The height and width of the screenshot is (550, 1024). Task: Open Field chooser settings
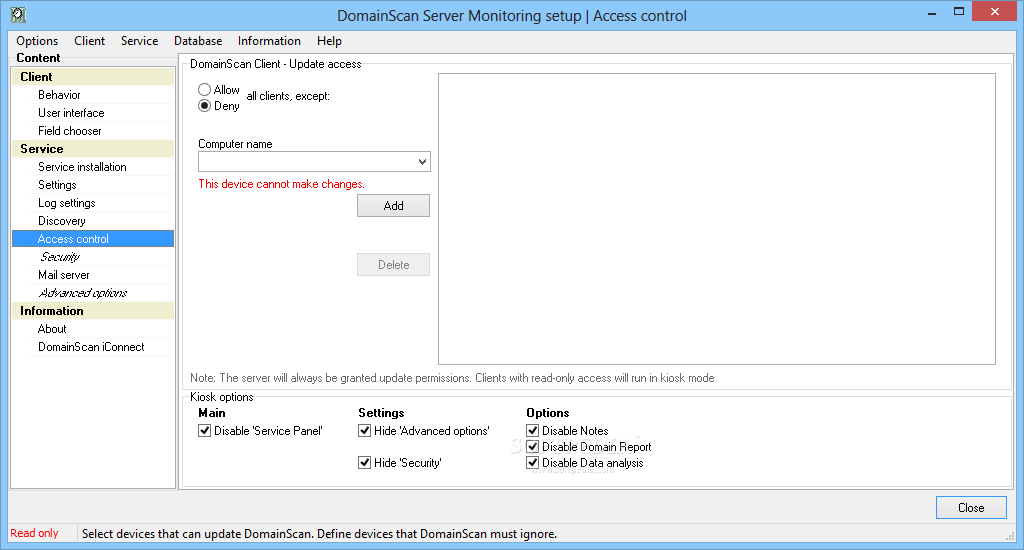(x=69, y=131)
